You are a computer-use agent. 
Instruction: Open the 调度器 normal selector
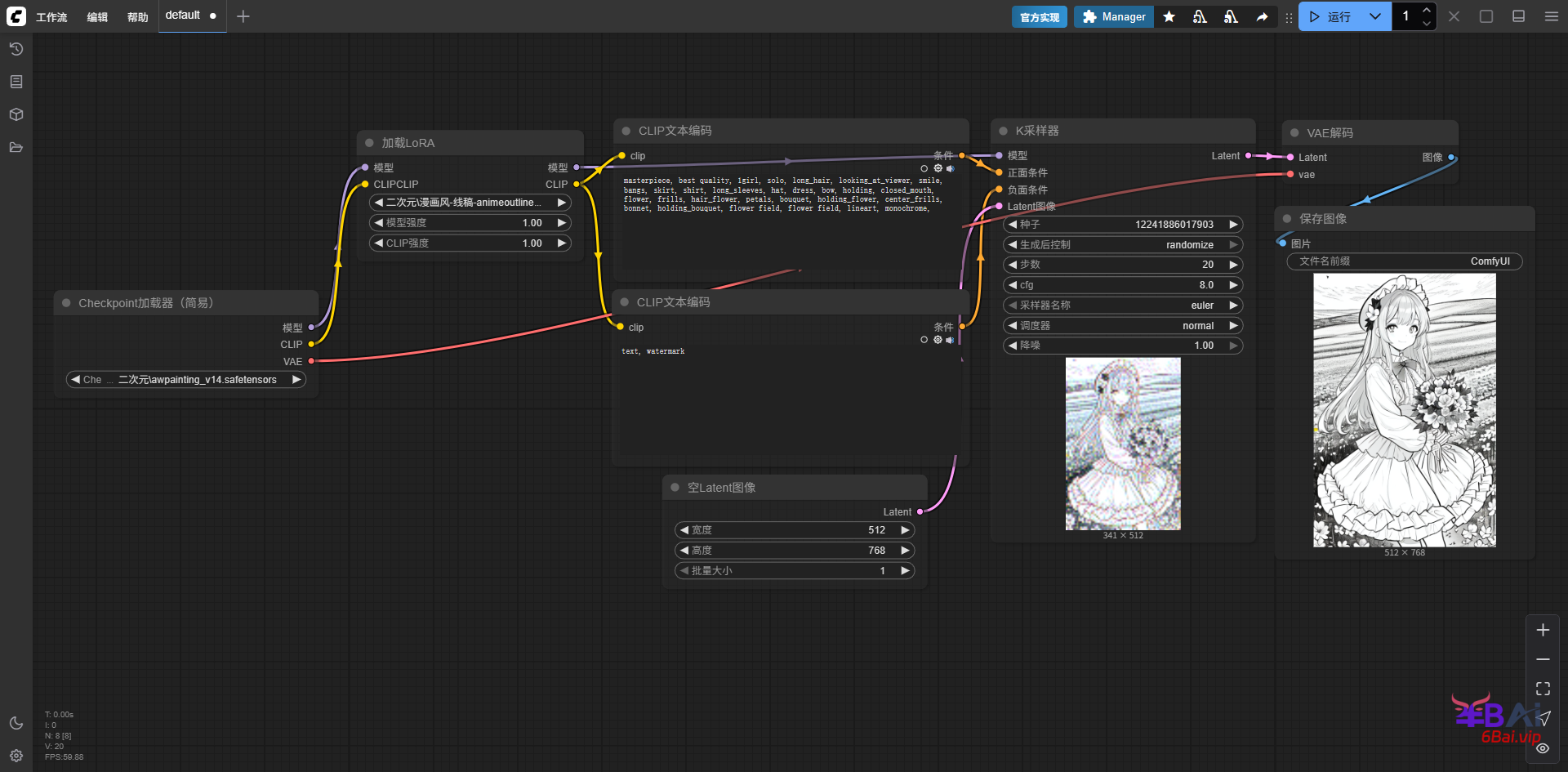1123,326
